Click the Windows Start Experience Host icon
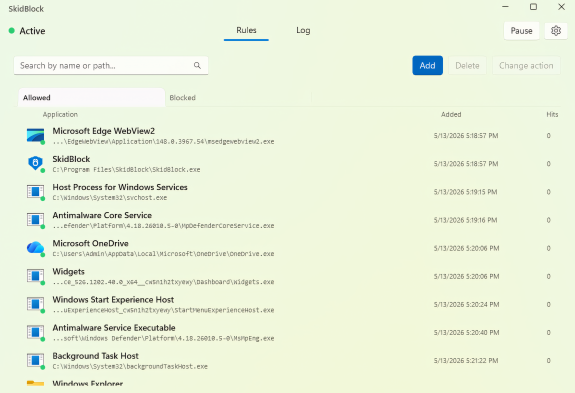Image resolution: width=575 pixels, height=393 pixels. click(x=36, y=304)
